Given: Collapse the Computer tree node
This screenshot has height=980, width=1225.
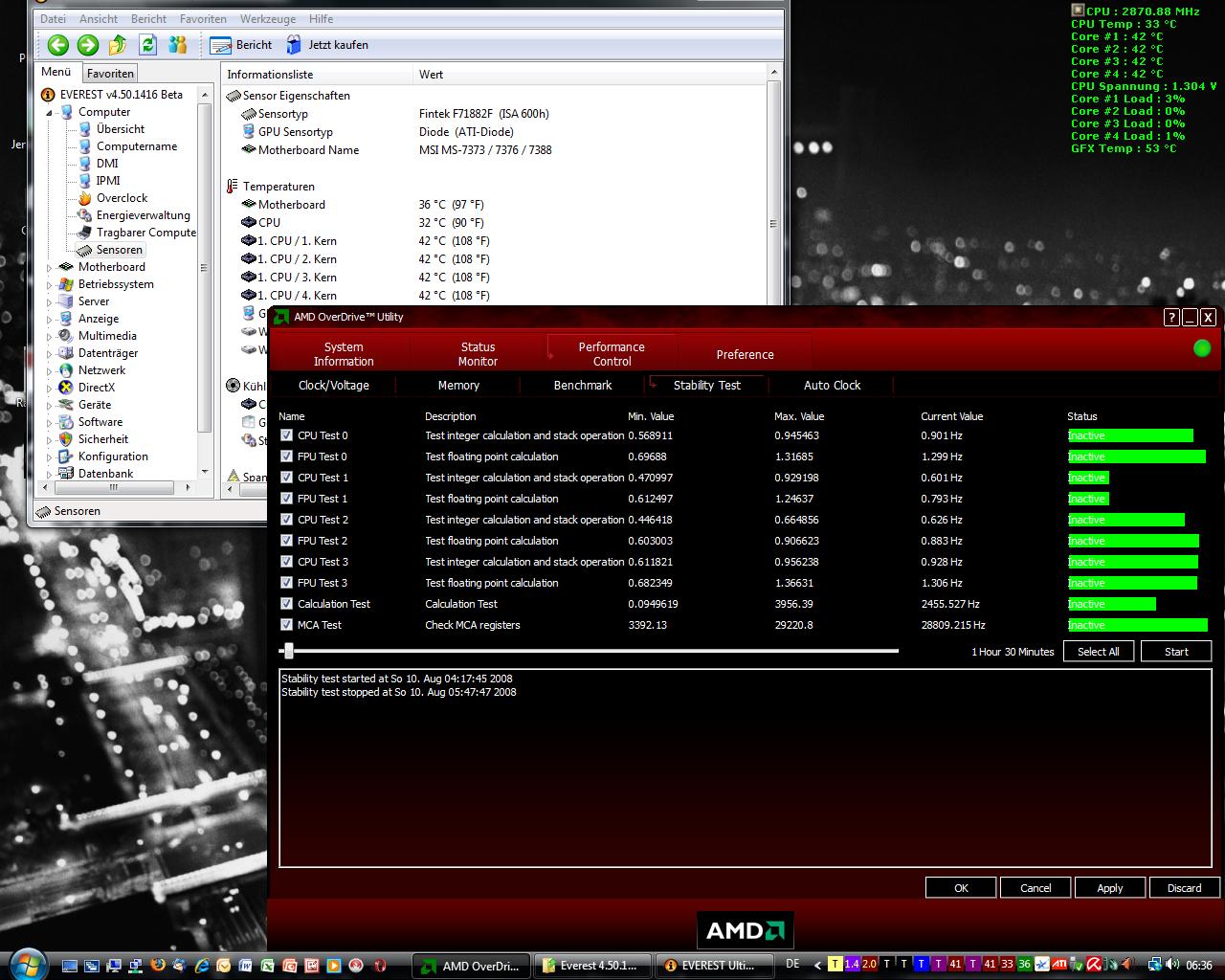Looking at the screenshot, I should pos(50,113).
